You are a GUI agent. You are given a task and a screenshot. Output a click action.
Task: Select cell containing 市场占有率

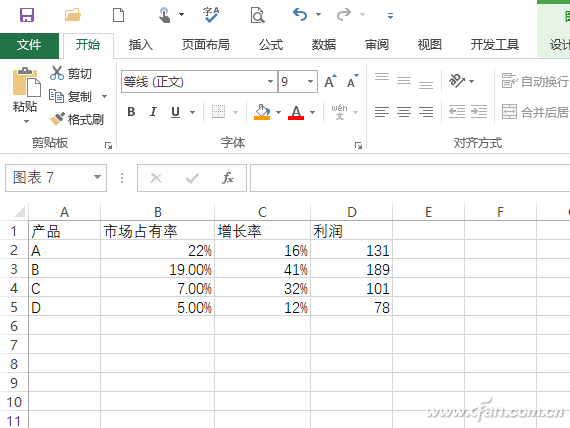(x=157, y=231)
